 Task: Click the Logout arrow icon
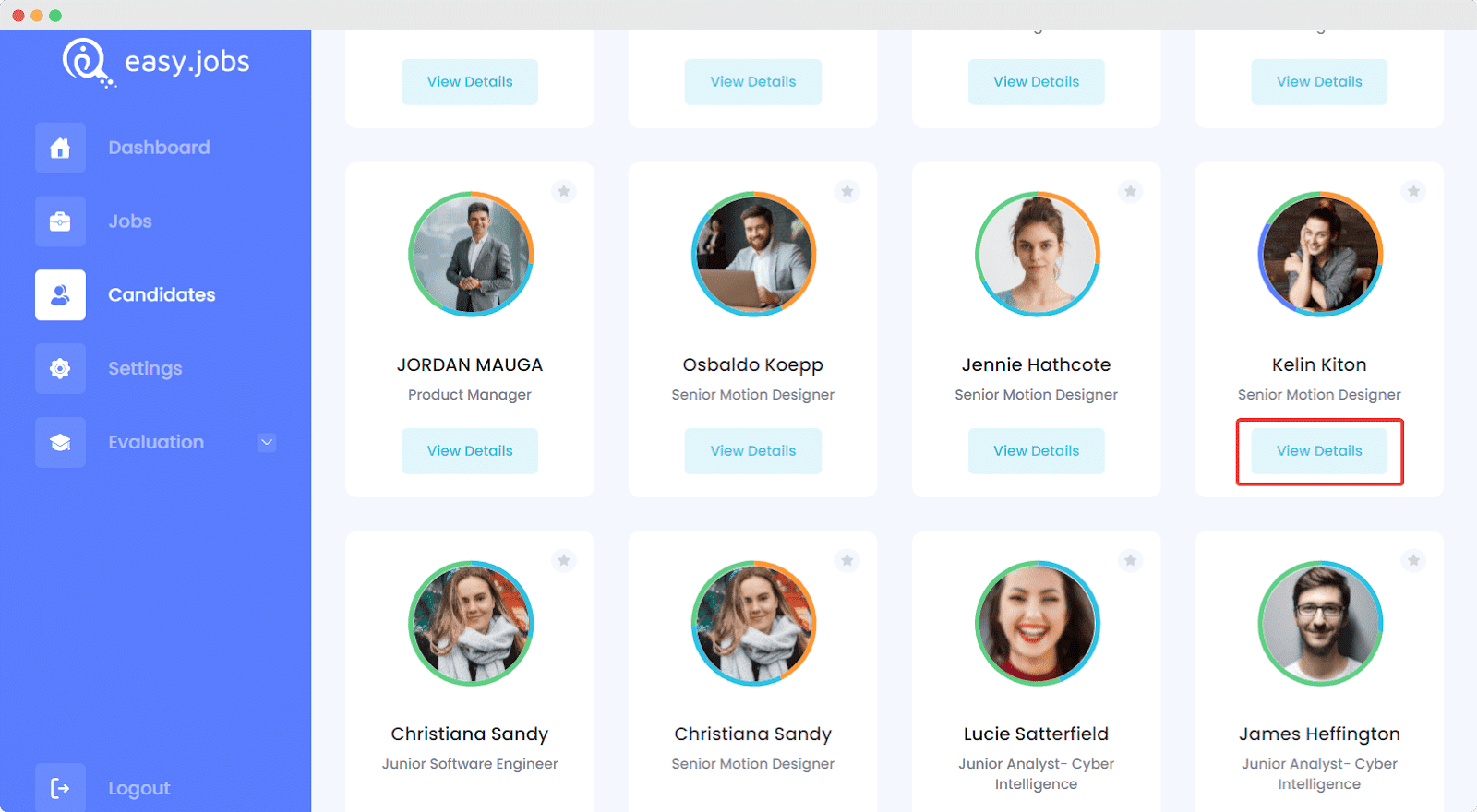[60, 788]
